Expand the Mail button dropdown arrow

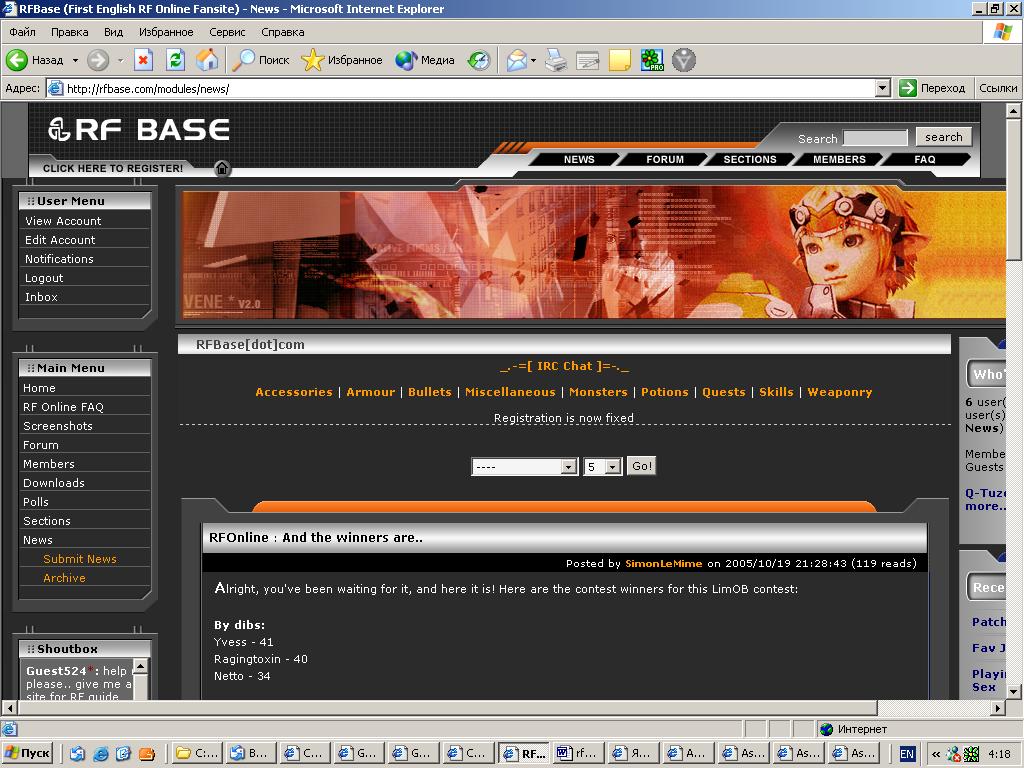click(534, 61)
